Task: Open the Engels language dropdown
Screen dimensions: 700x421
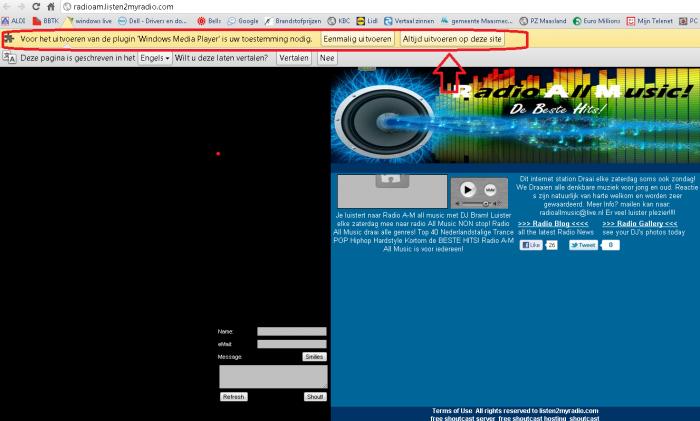Action: point(154,58)
